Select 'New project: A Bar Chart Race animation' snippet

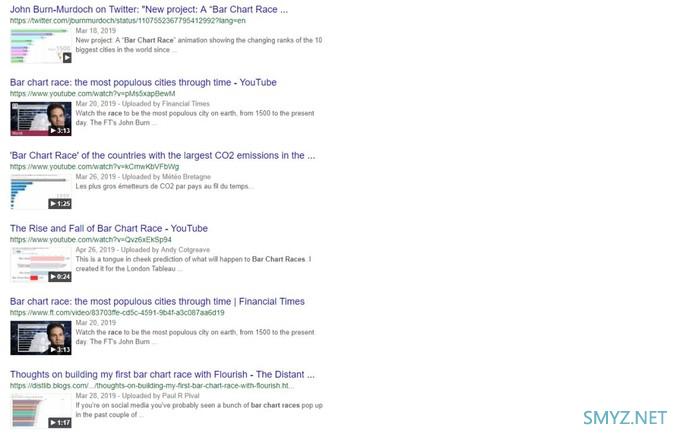(x=199, y=45)
